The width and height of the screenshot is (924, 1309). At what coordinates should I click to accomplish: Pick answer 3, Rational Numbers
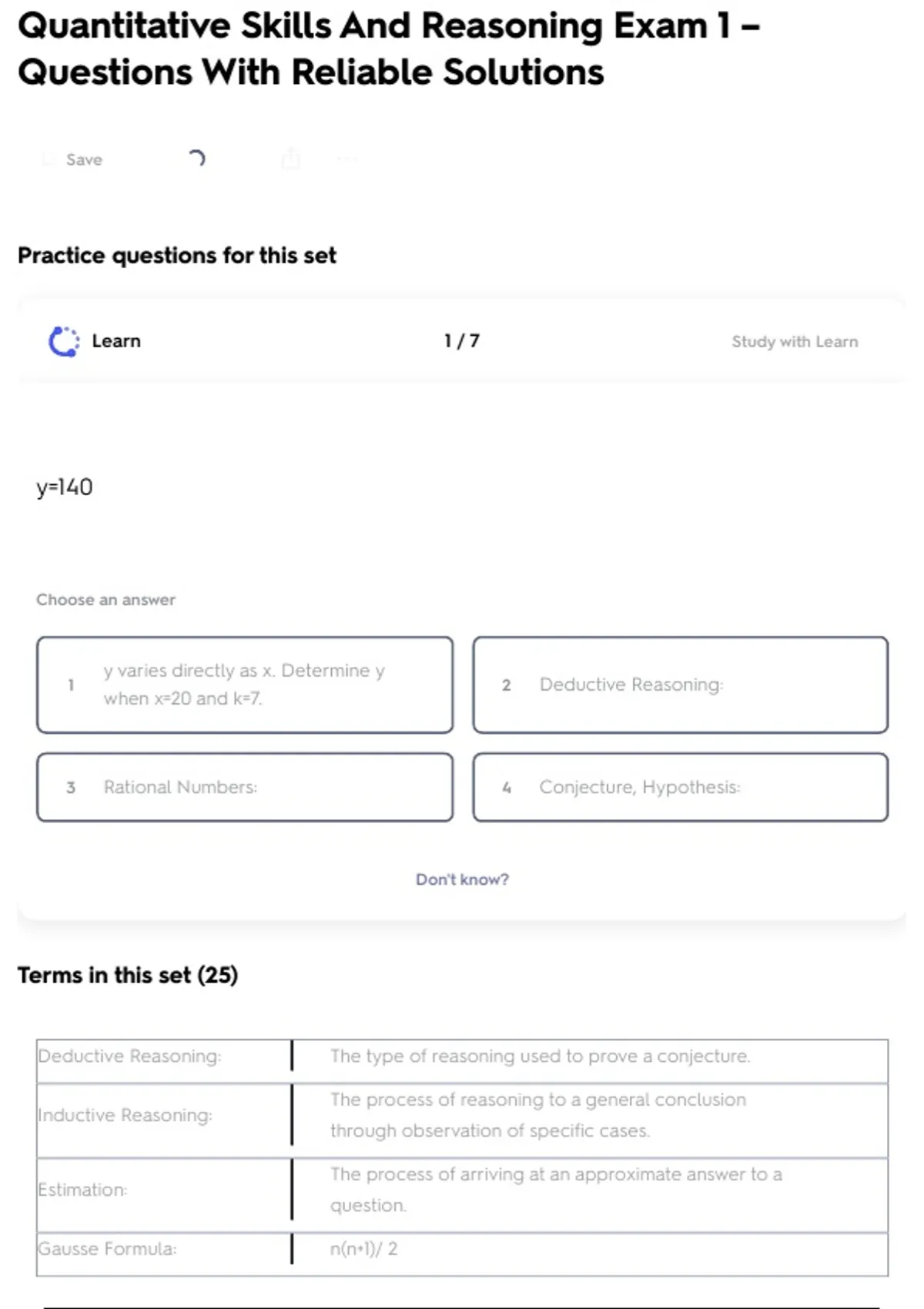pos(245,787)
